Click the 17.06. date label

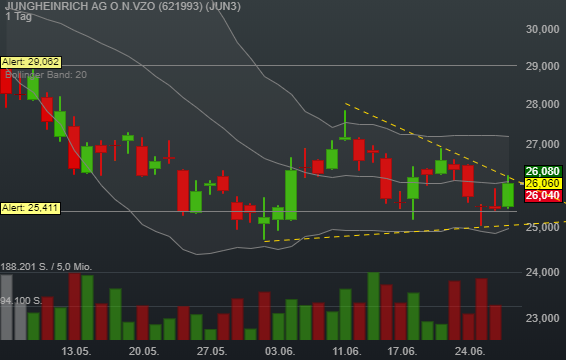coord(402,351)
